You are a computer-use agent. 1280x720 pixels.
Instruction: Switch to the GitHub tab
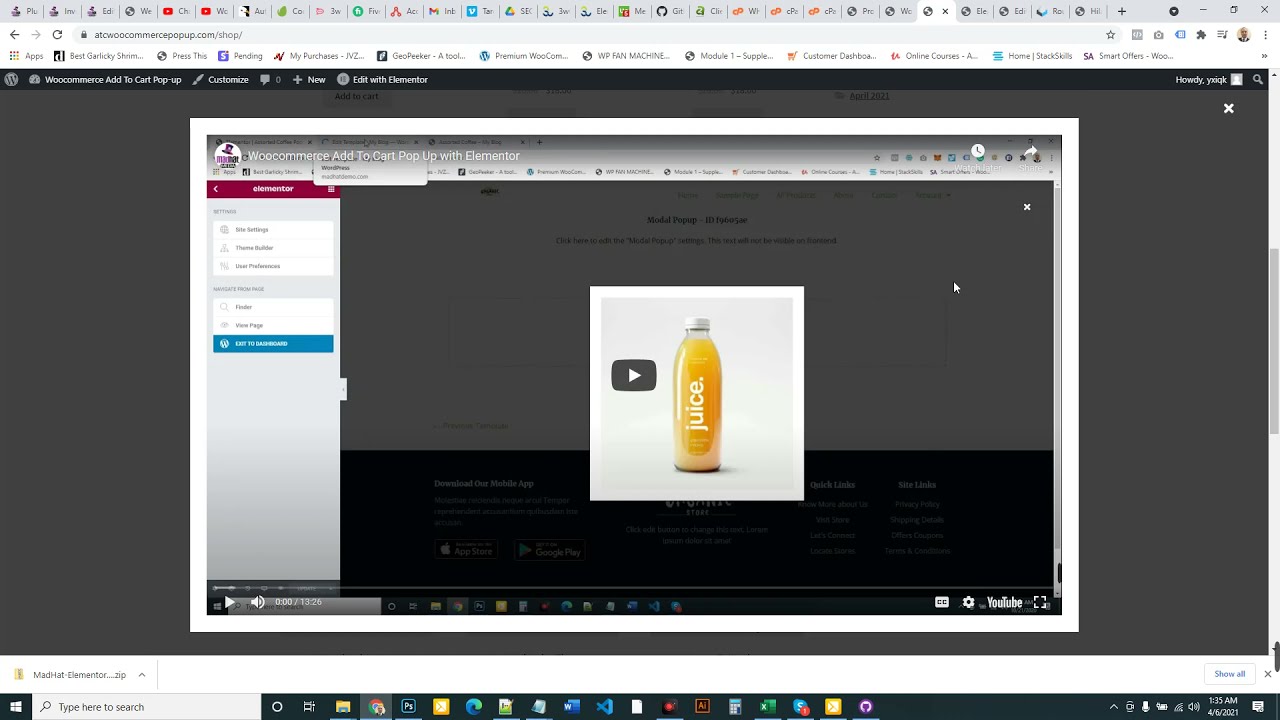click(x=671, y=11)
